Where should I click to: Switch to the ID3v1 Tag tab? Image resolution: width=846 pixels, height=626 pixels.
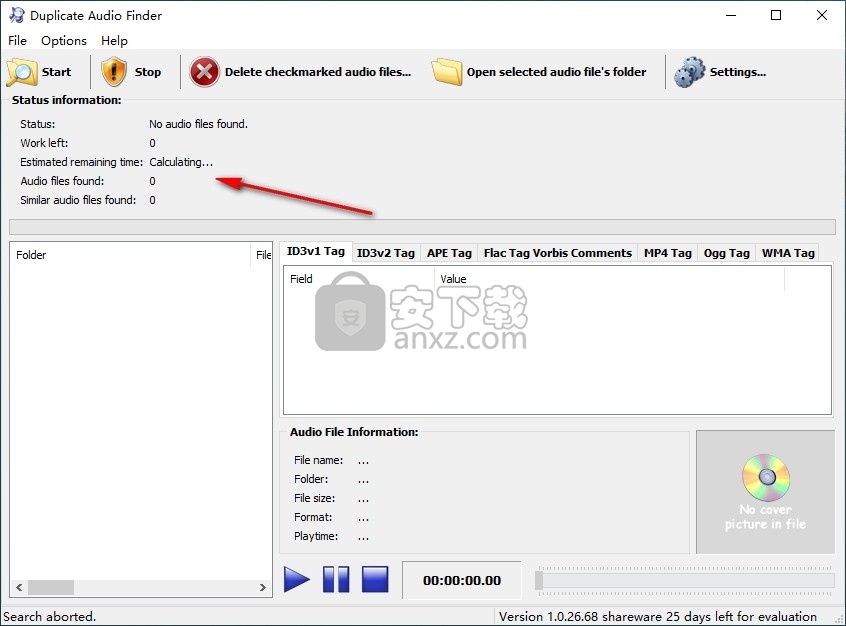point(316,251)
